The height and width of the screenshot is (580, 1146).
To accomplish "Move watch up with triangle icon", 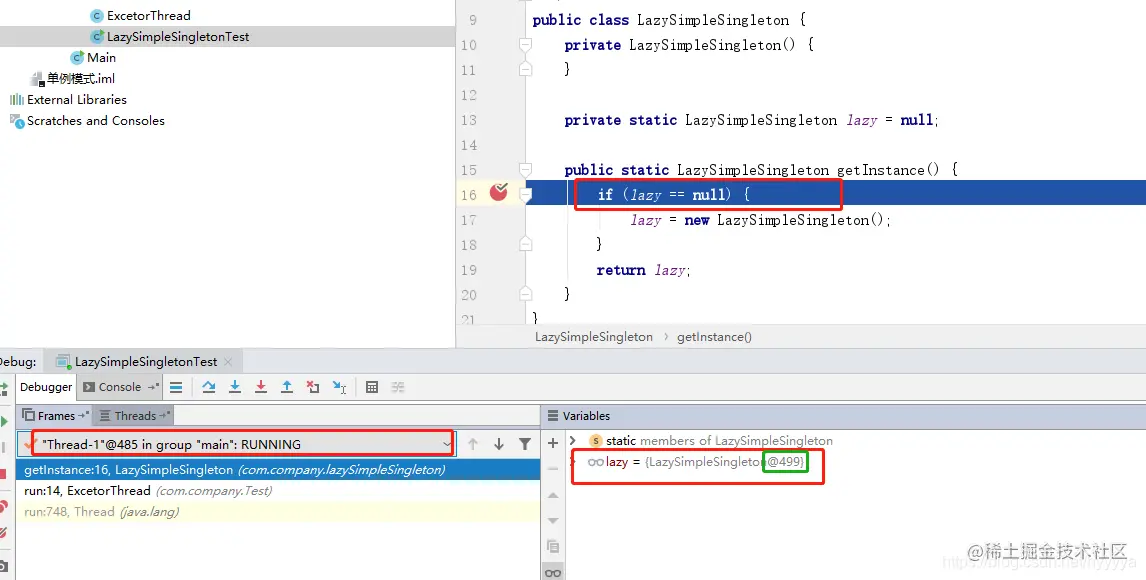I will [x=553, y=495].
